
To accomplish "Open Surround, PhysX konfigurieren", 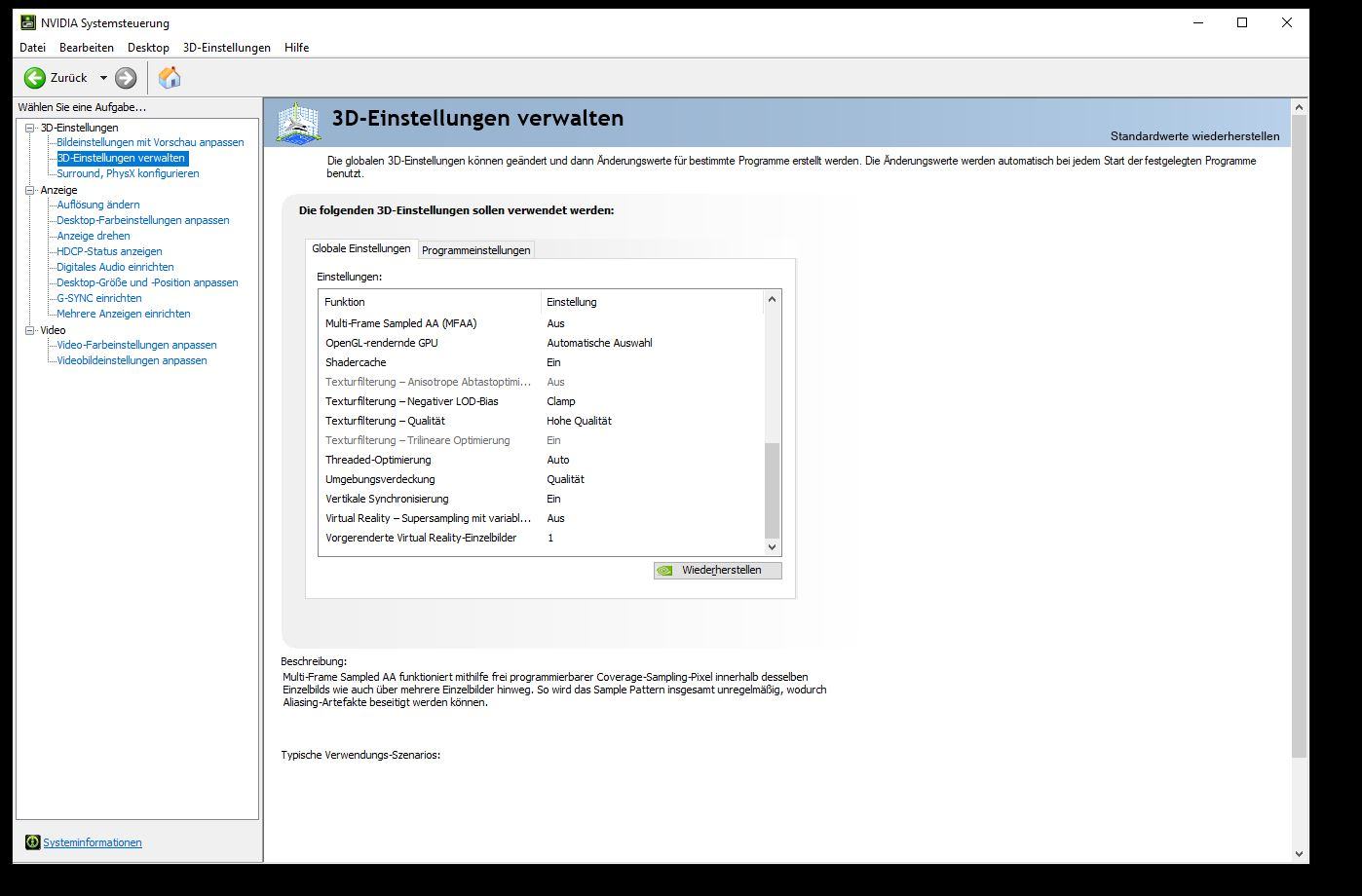I will (128, 173).
